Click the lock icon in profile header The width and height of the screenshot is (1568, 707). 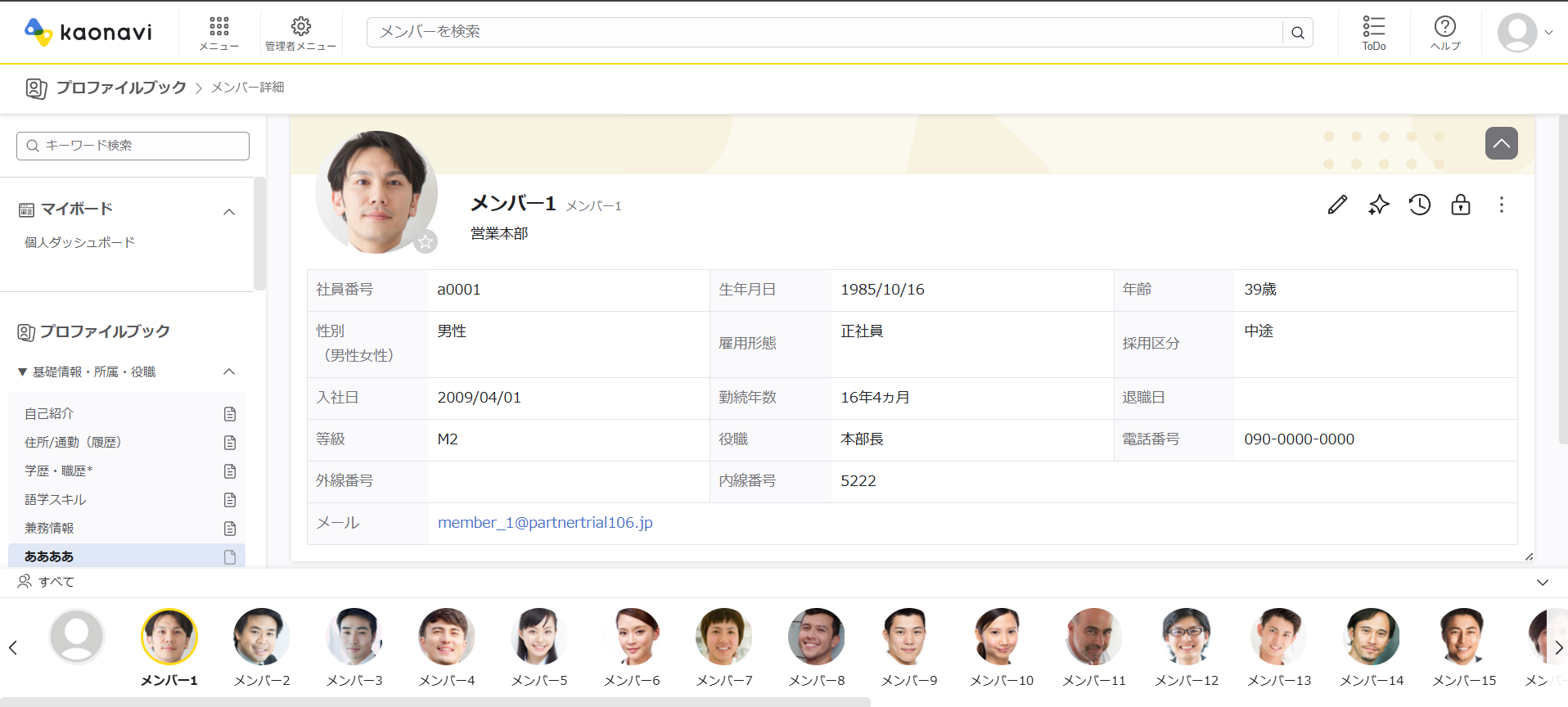point(1460,205)
